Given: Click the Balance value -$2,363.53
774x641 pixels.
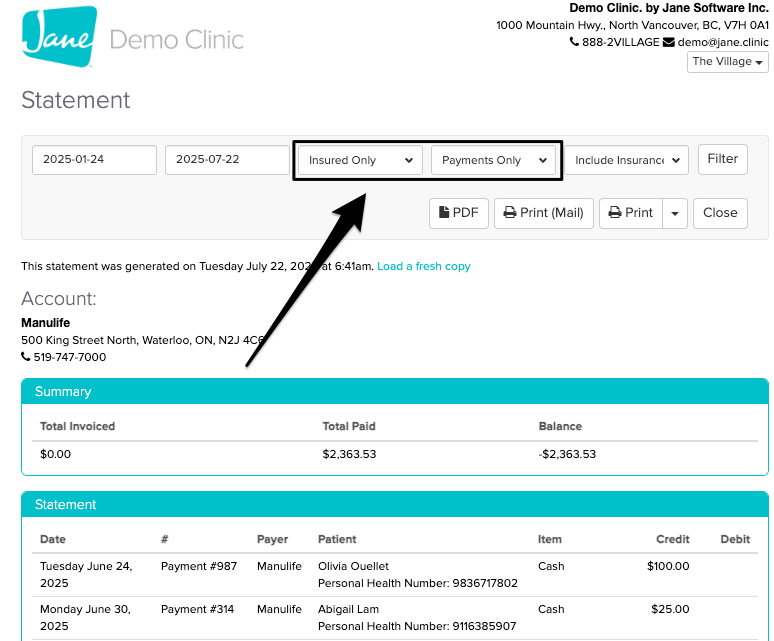Looking at the screenshot, I should coord(567,454).
